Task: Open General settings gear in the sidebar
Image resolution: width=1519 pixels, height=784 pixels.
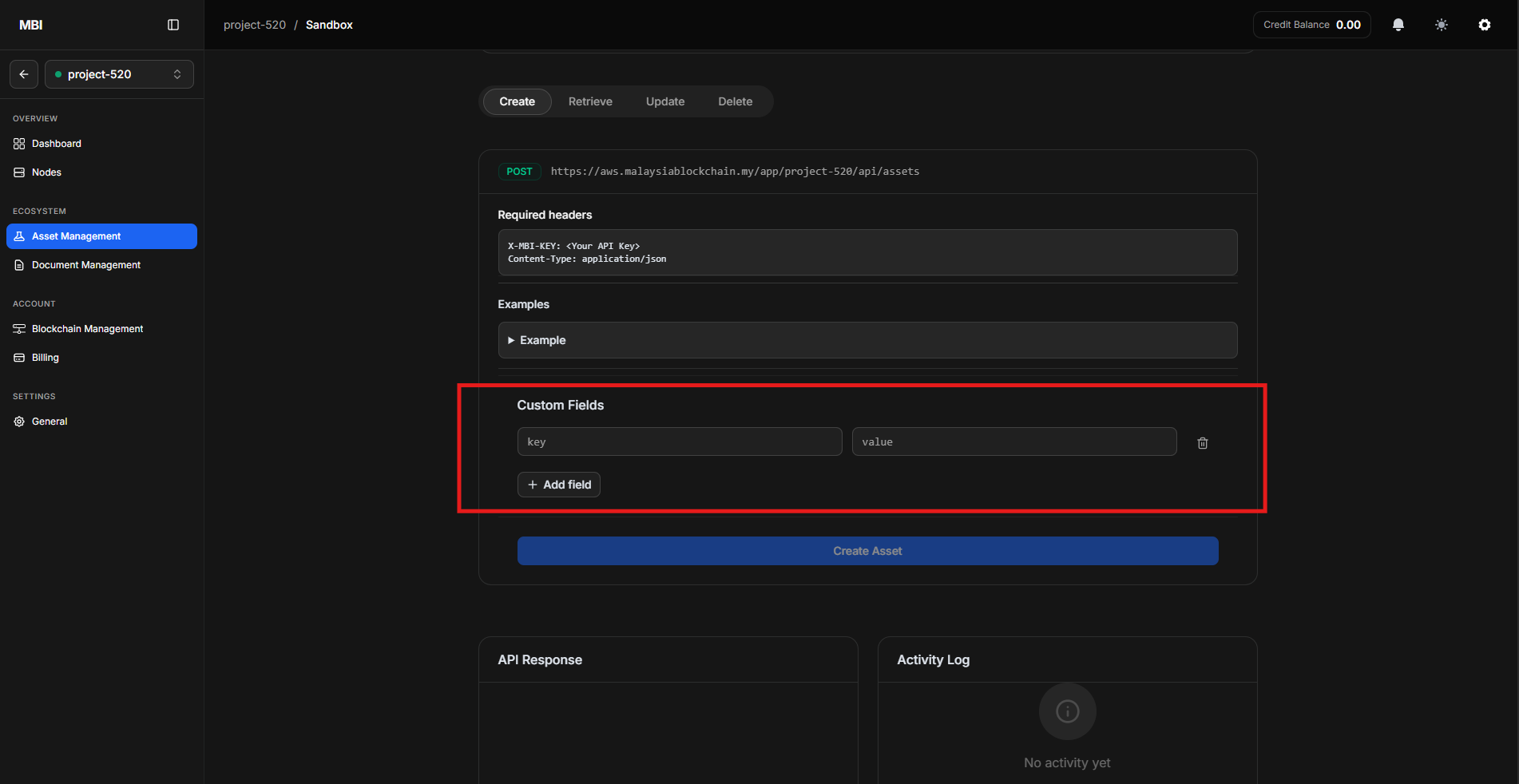Action: [x=50, y=421]
